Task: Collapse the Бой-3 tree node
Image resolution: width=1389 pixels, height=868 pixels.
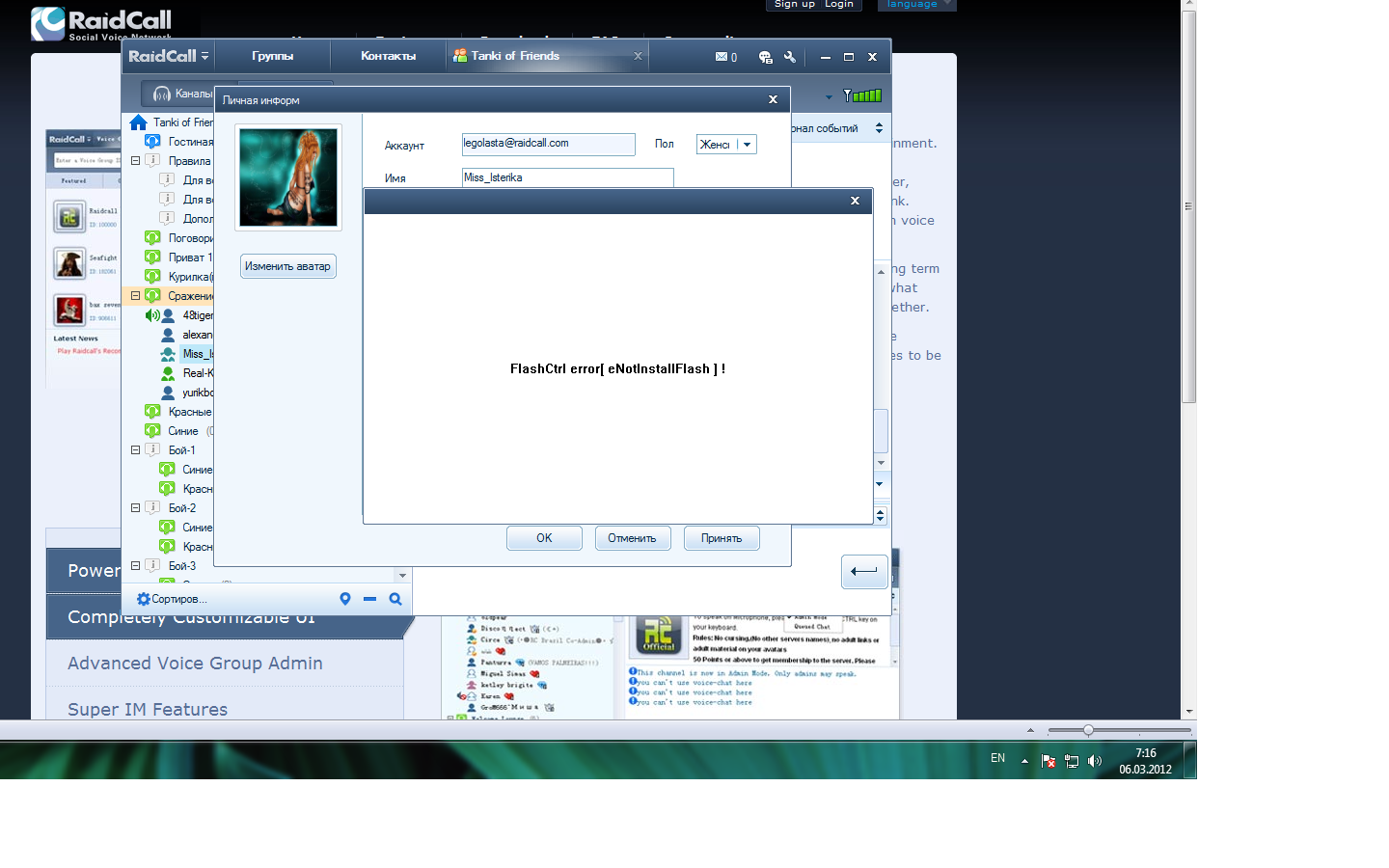Action: click(x=136, y=565)
